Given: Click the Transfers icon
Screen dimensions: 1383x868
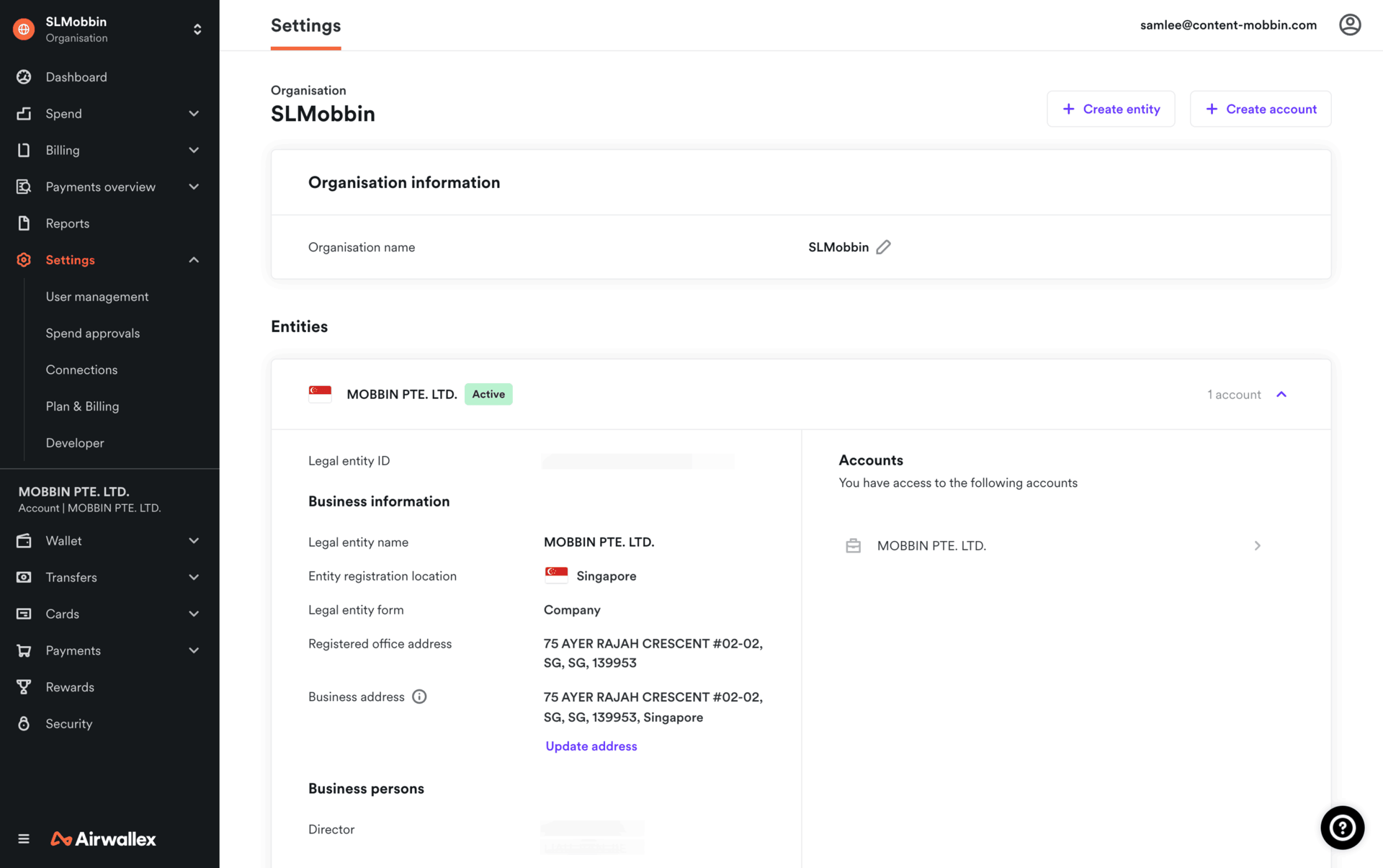Looking at the screenshot, I should tap(24, 577).
